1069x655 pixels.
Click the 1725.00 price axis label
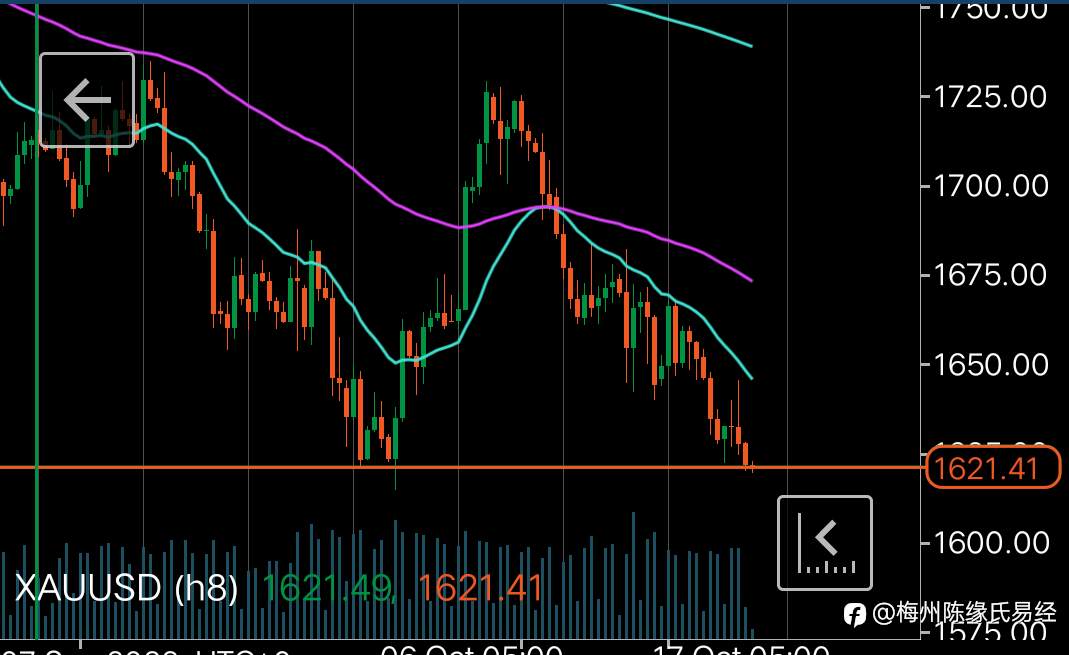coord(989,97)
